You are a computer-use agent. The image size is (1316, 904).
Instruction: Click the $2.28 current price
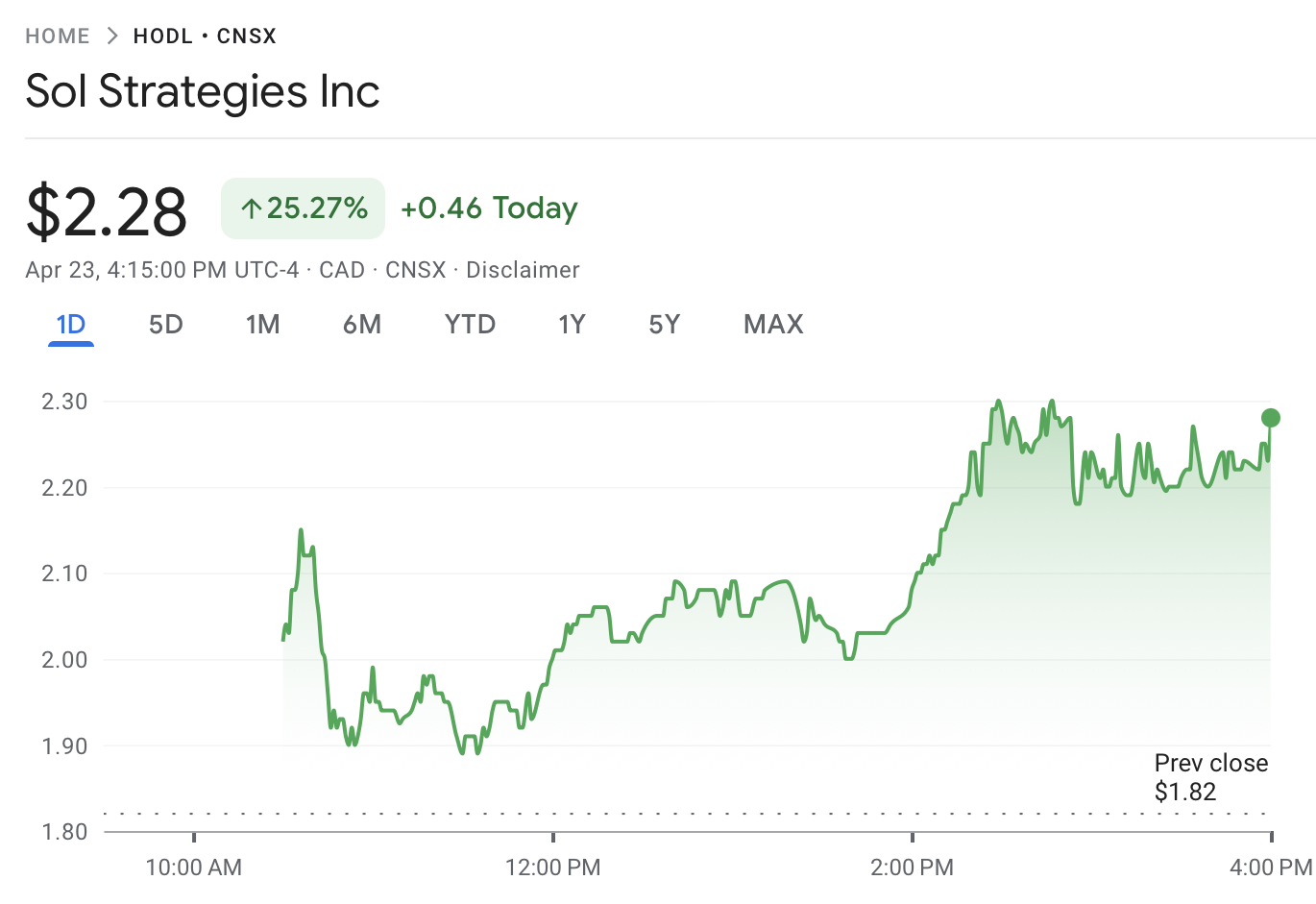(x=107, y=211)
